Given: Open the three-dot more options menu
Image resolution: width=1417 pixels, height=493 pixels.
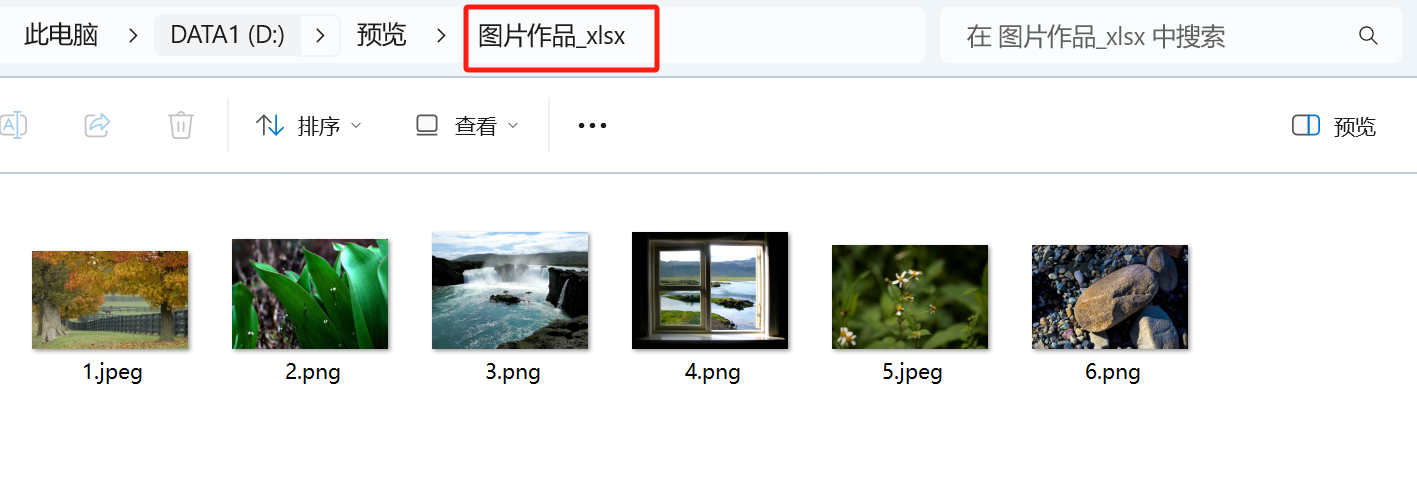Looking at the screenshot, I should click(593, 126).
